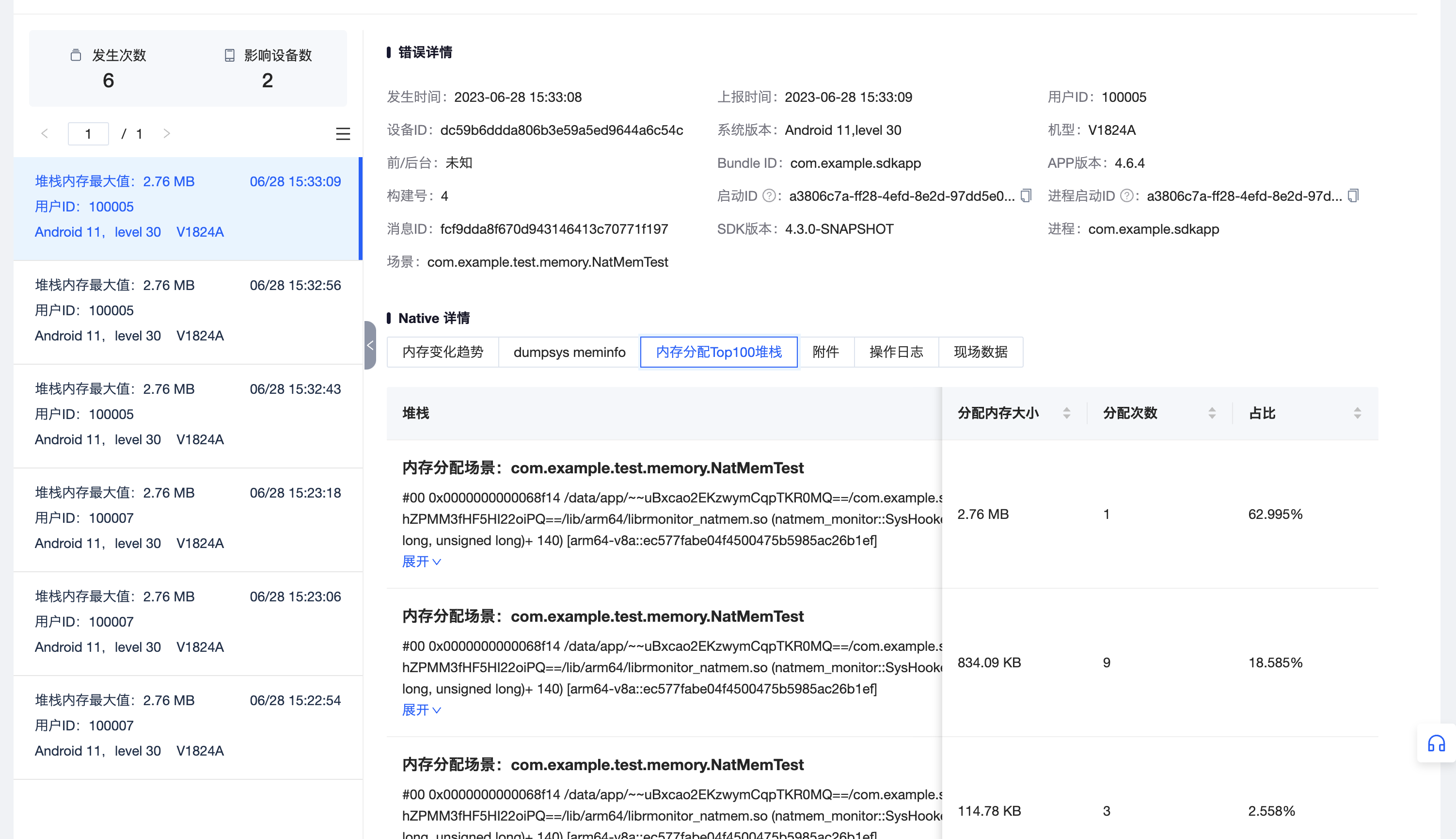Click APP版本 4.6.4 value
Viewport: 1456px width, 839px height.
coord(1130,163)
